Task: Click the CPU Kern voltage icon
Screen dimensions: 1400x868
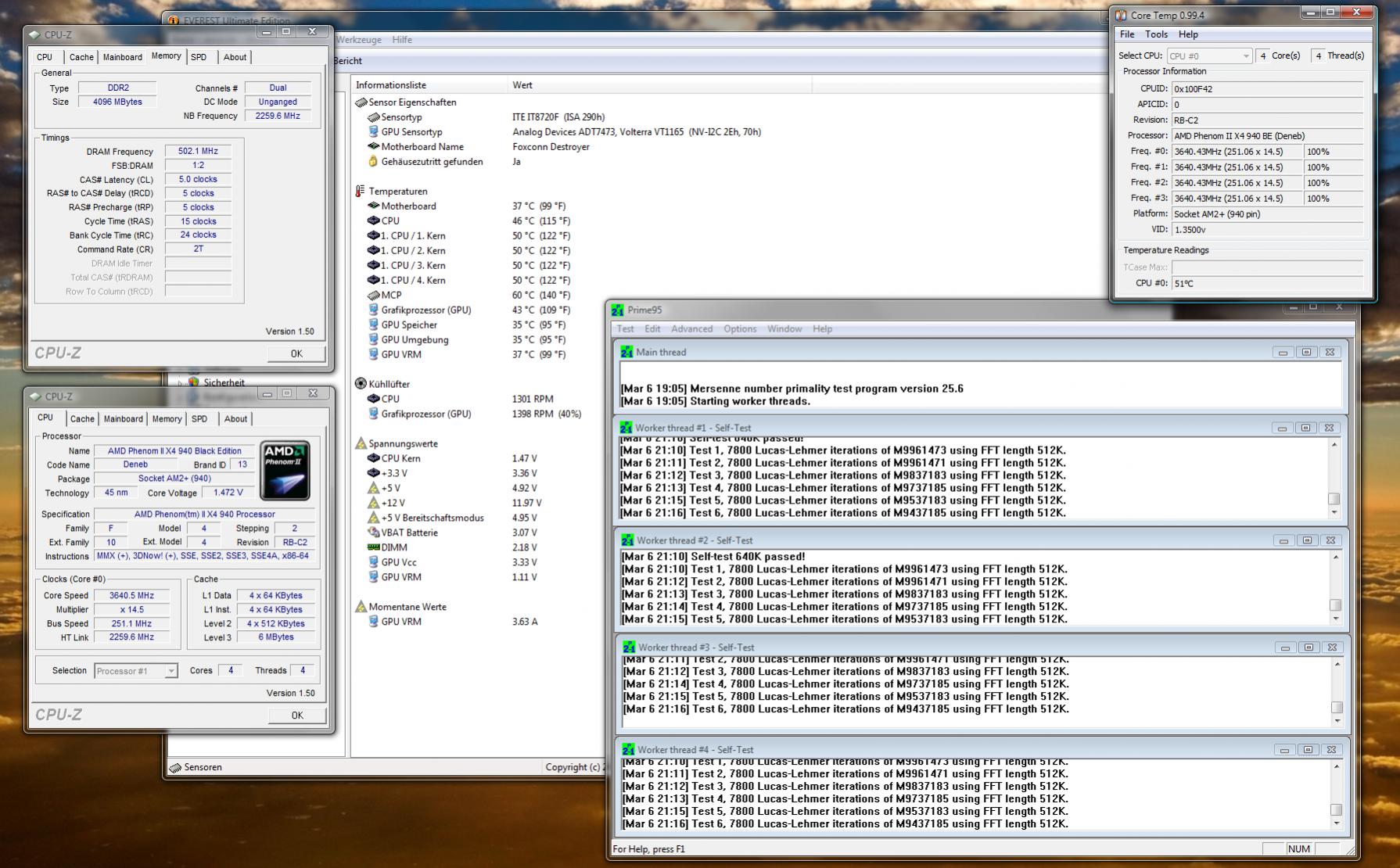Action: click(x=373, y=458)
